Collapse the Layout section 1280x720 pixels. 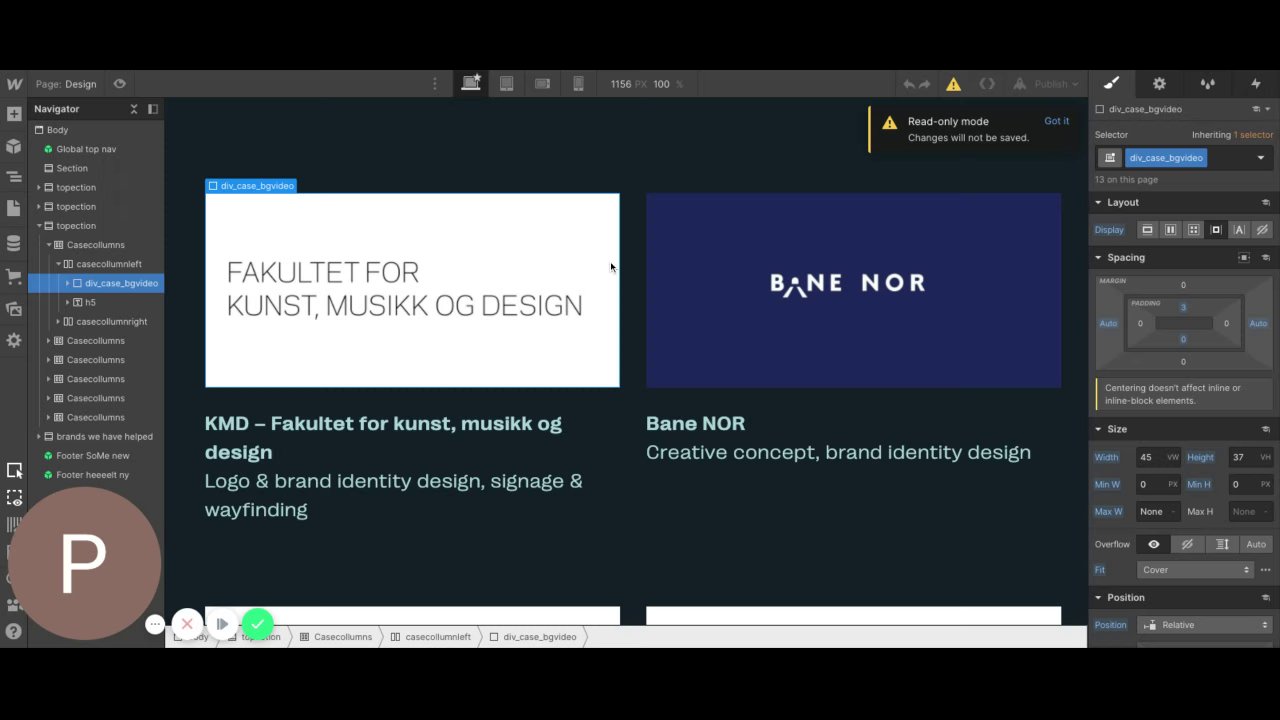[x=1098, y=202]
